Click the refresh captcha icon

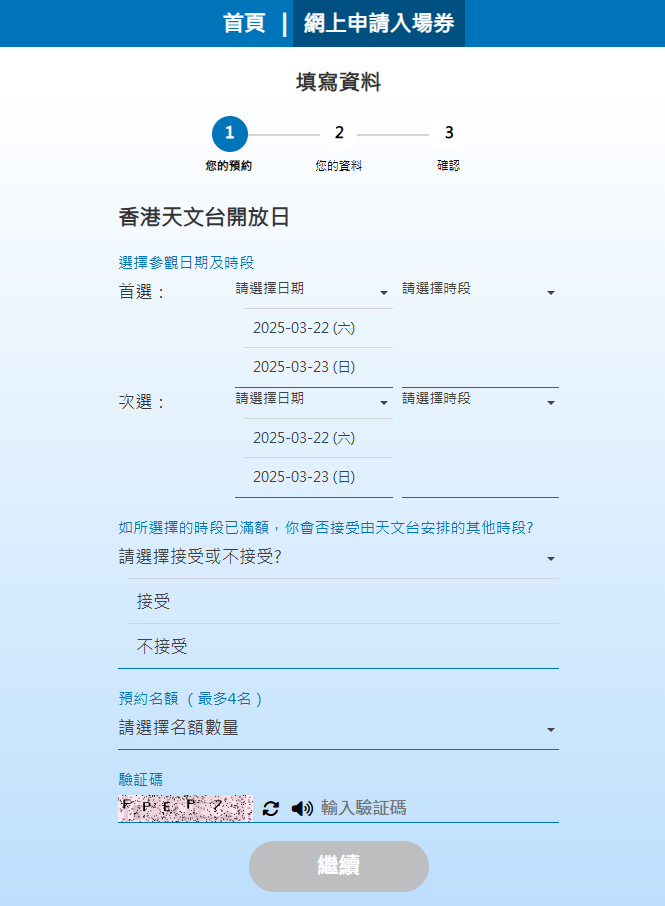tap(271, 808)
